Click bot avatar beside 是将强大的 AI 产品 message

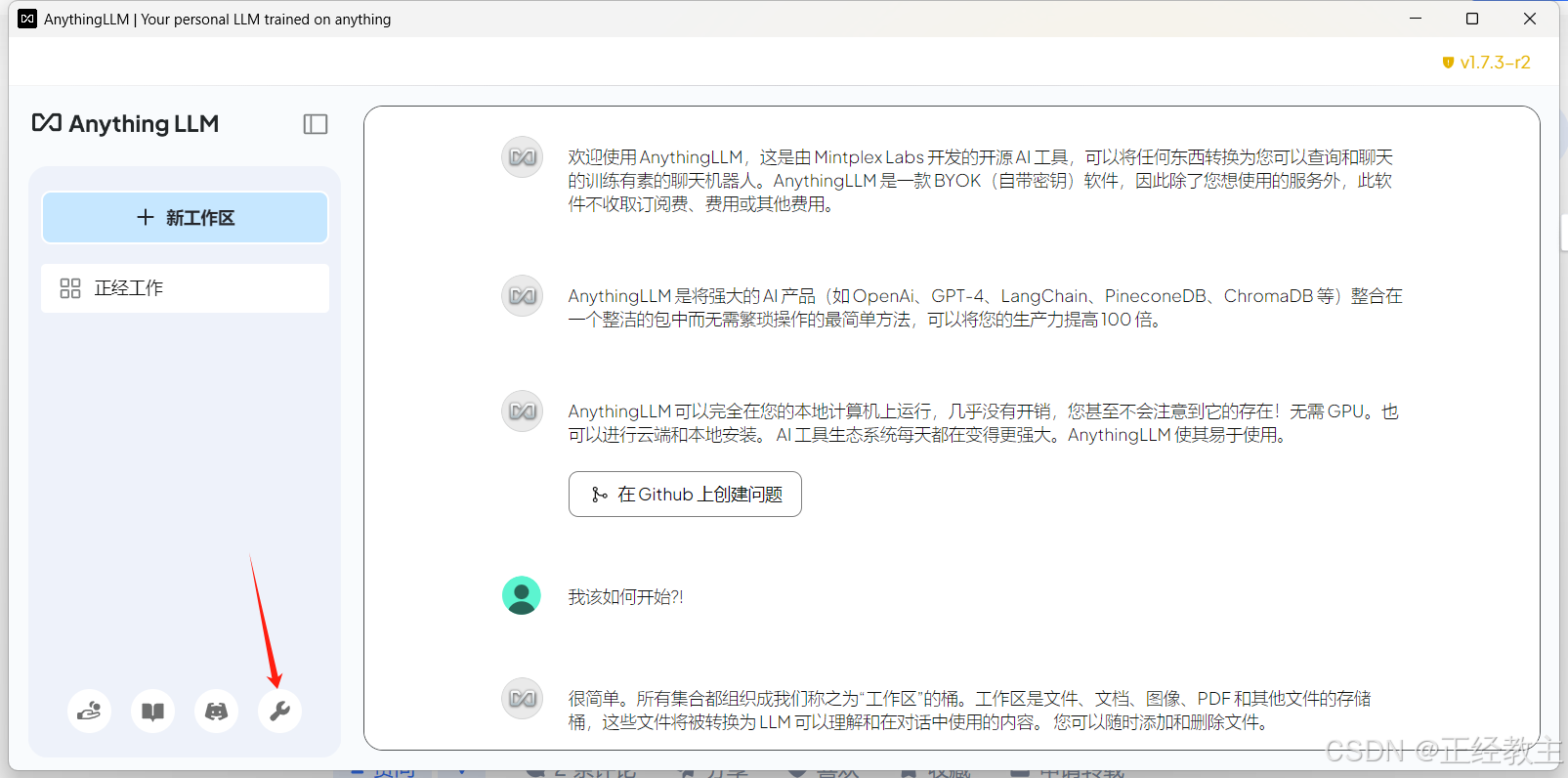523,295
